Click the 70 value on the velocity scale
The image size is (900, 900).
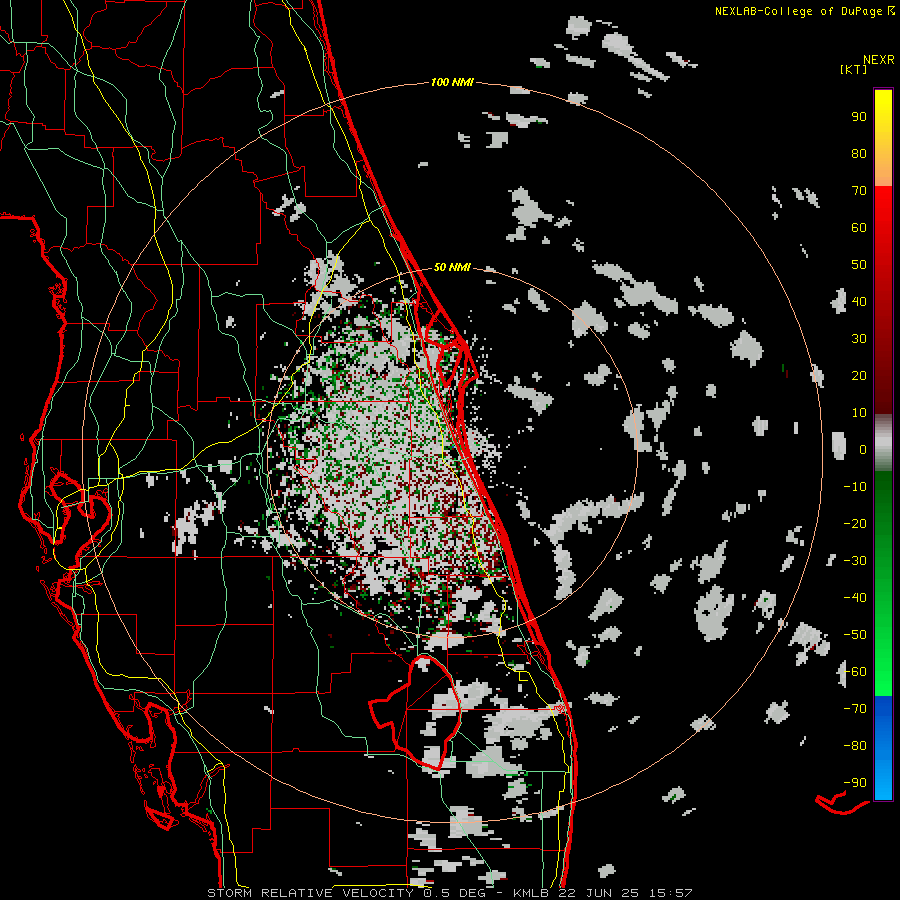pyautogui.click(x=859, y=191)
